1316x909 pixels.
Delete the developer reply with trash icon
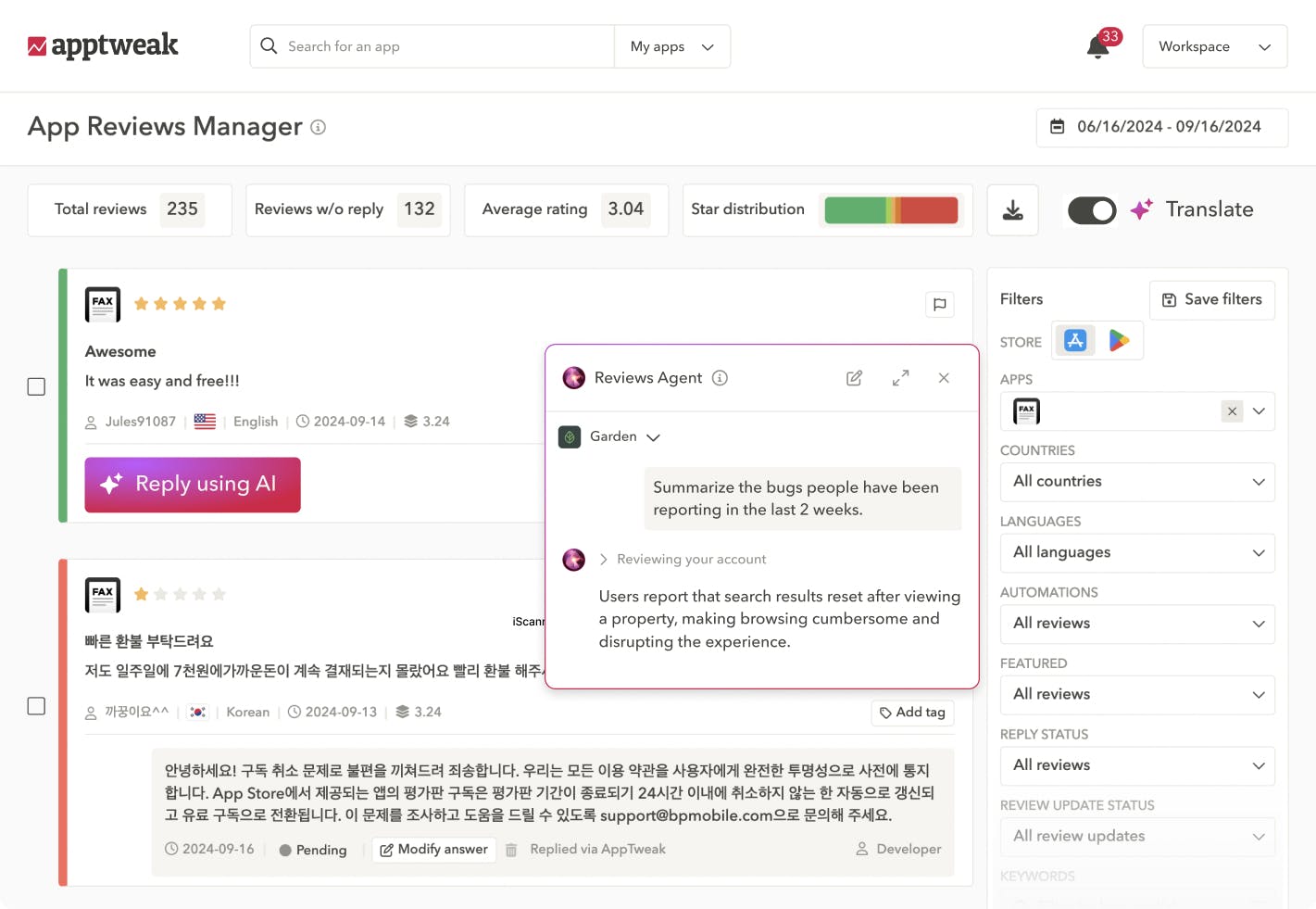point(511,850)
